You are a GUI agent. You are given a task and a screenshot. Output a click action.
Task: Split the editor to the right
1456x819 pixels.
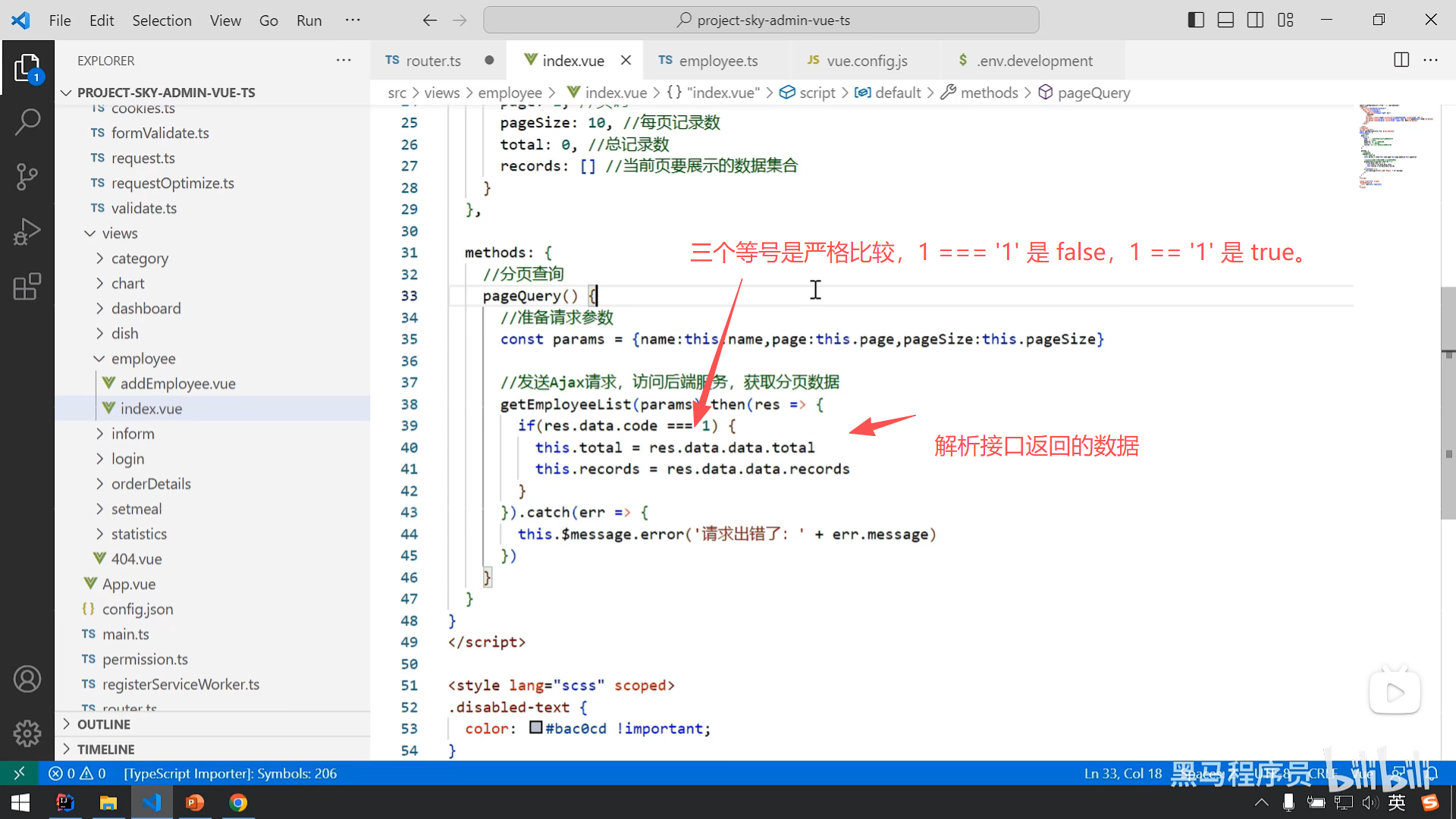point(1401,60)
